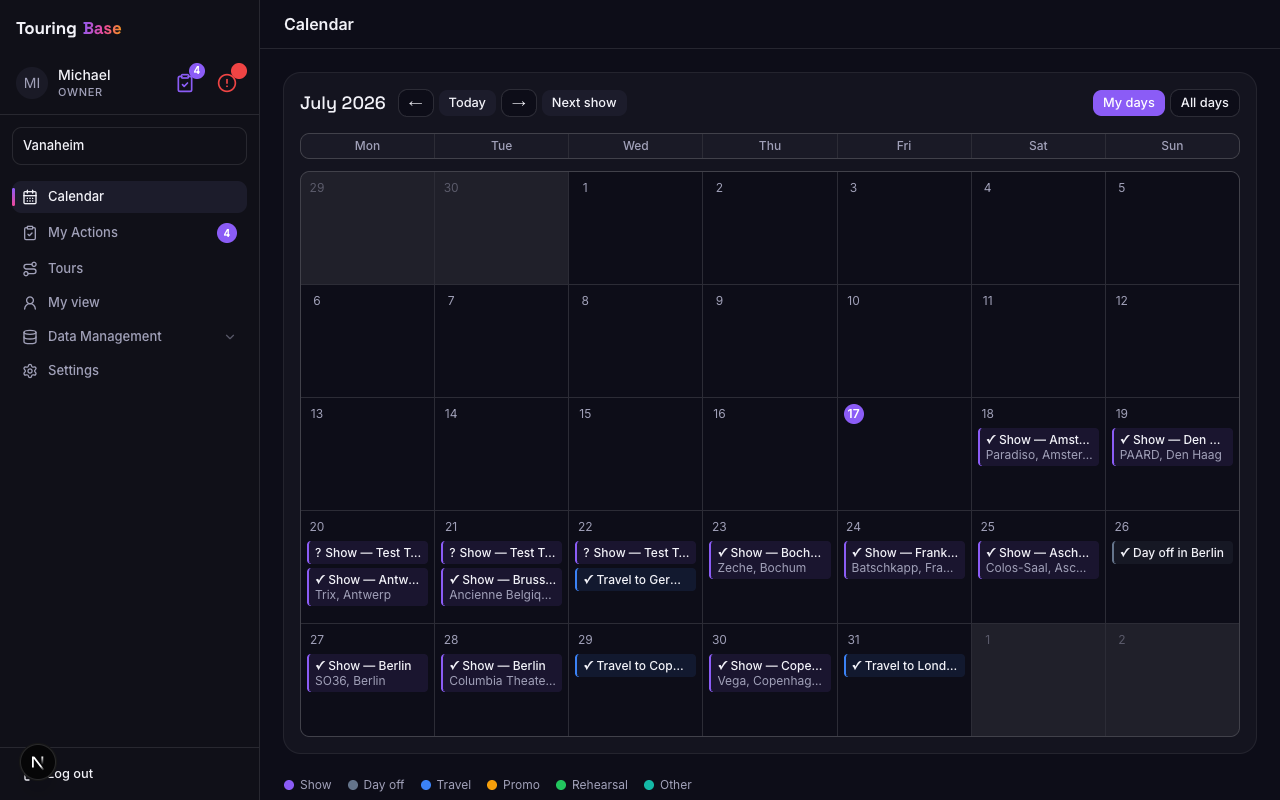
Task: Open Show Amsterdam at Paradiso event
Action: coord(1038,447)
